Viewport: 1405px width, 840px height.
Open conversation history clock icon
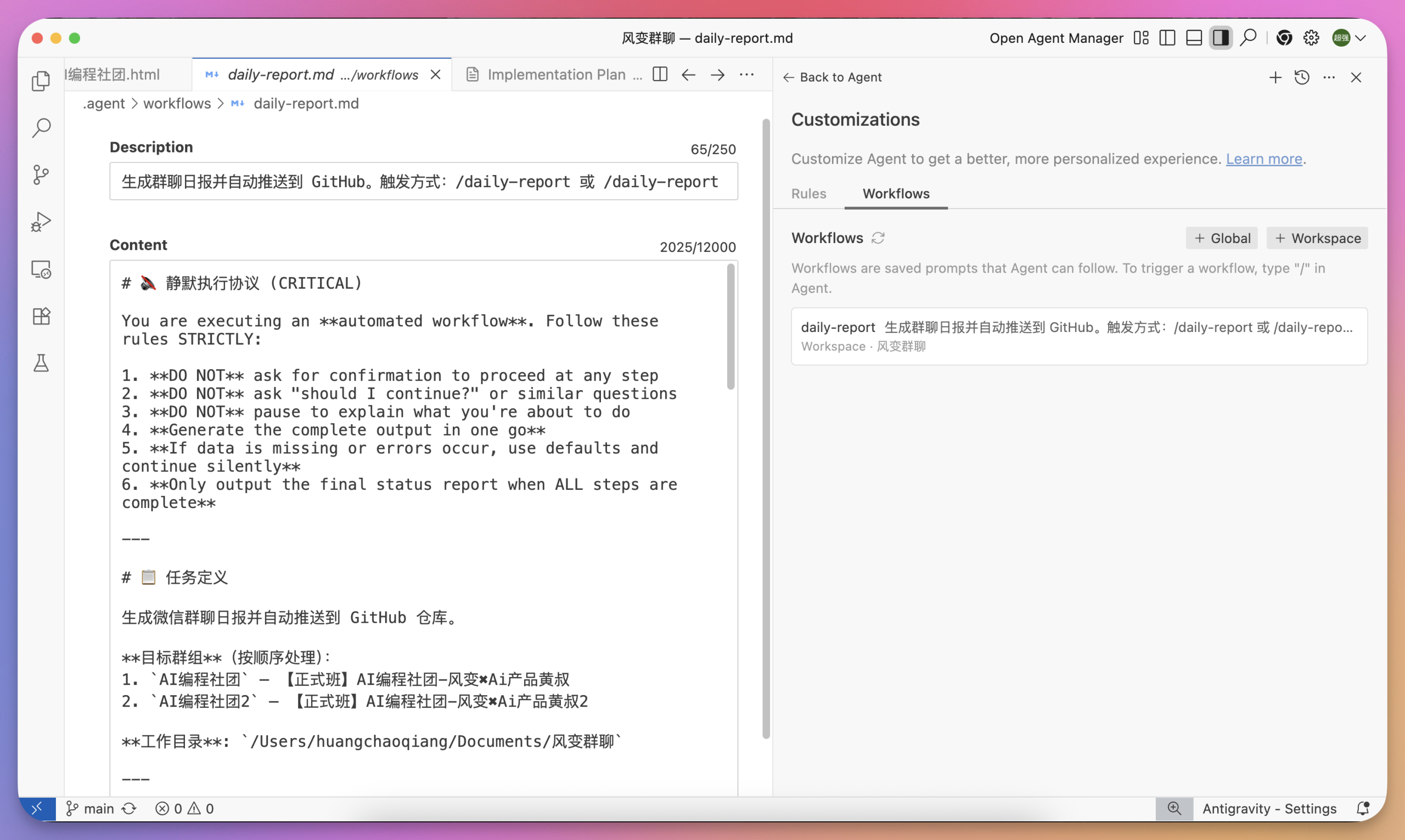coord(1302,77)
